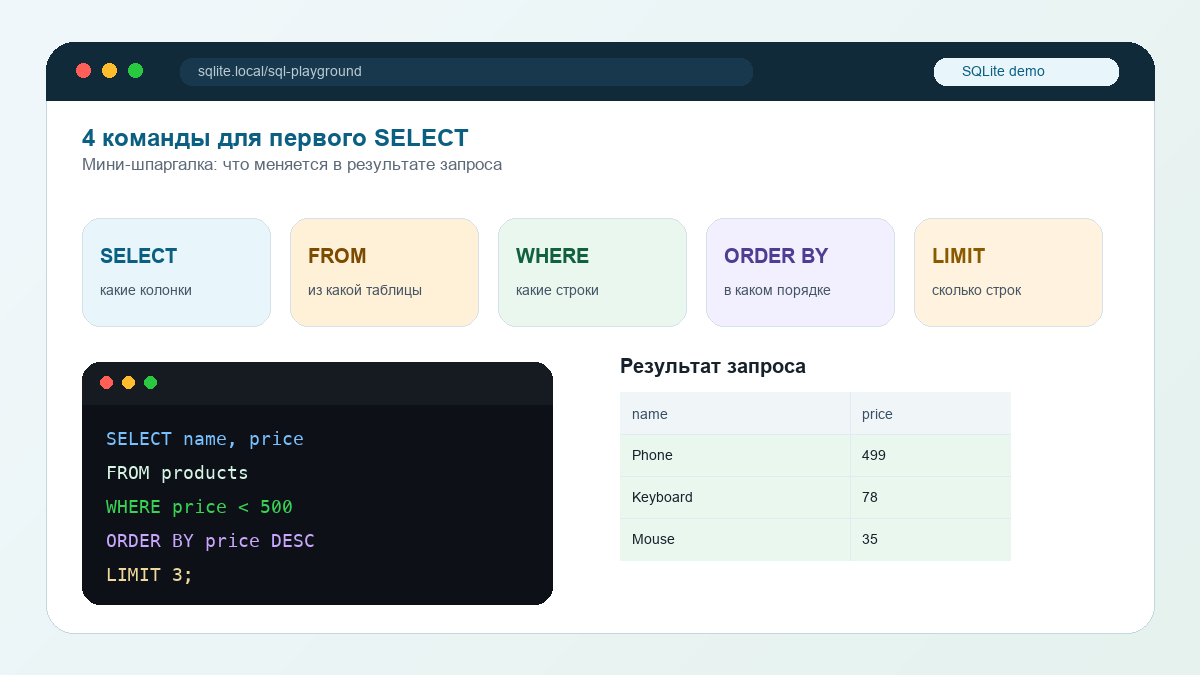Click the subtitle starting 'Мини-шпаргалка'
The width and height of the screenshot is (1200, 675).
pyautogui.click(x=292, y=165)
